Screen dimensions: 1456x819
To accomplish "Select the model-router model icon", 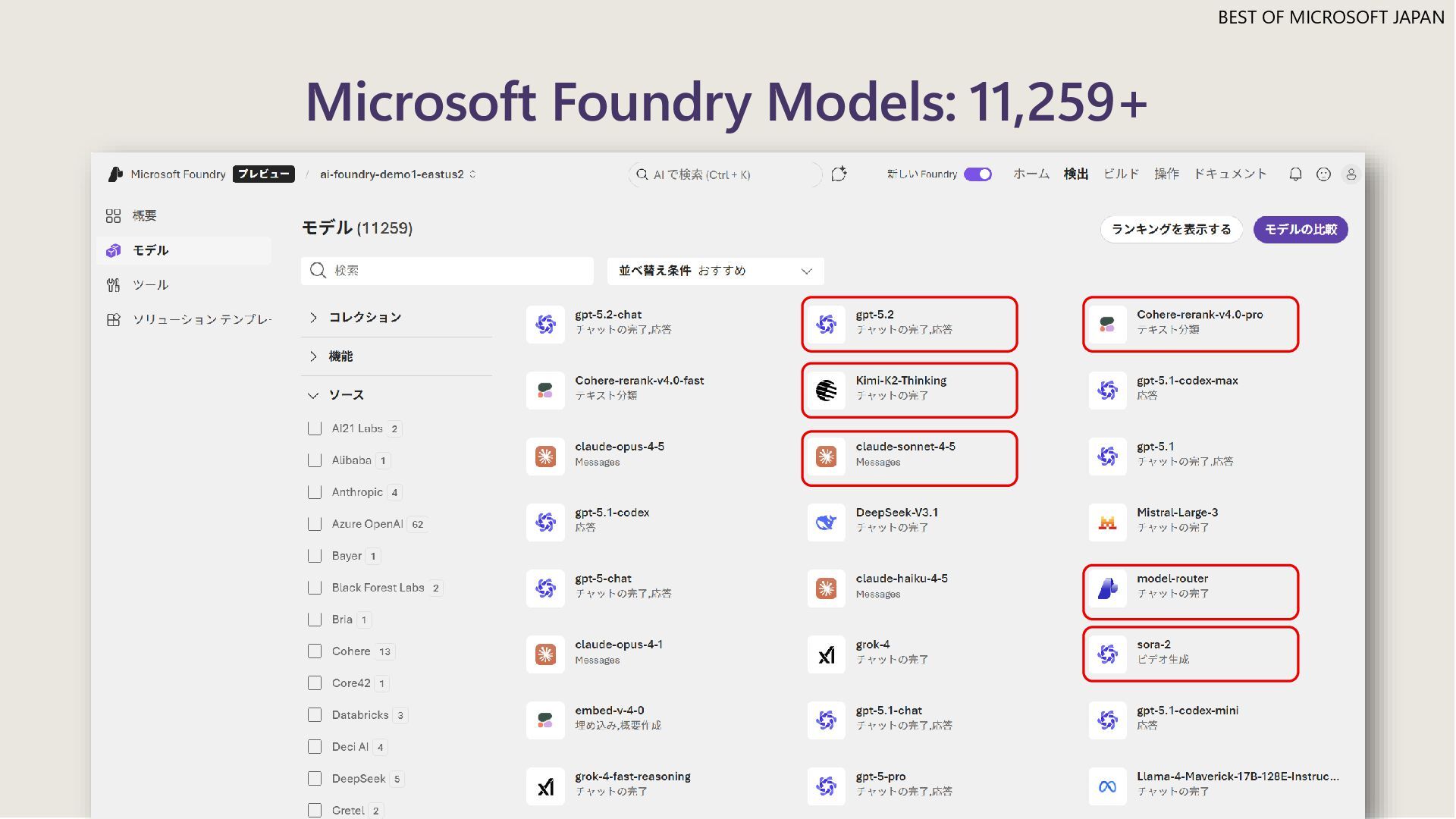I will (x=1107, y=588).
